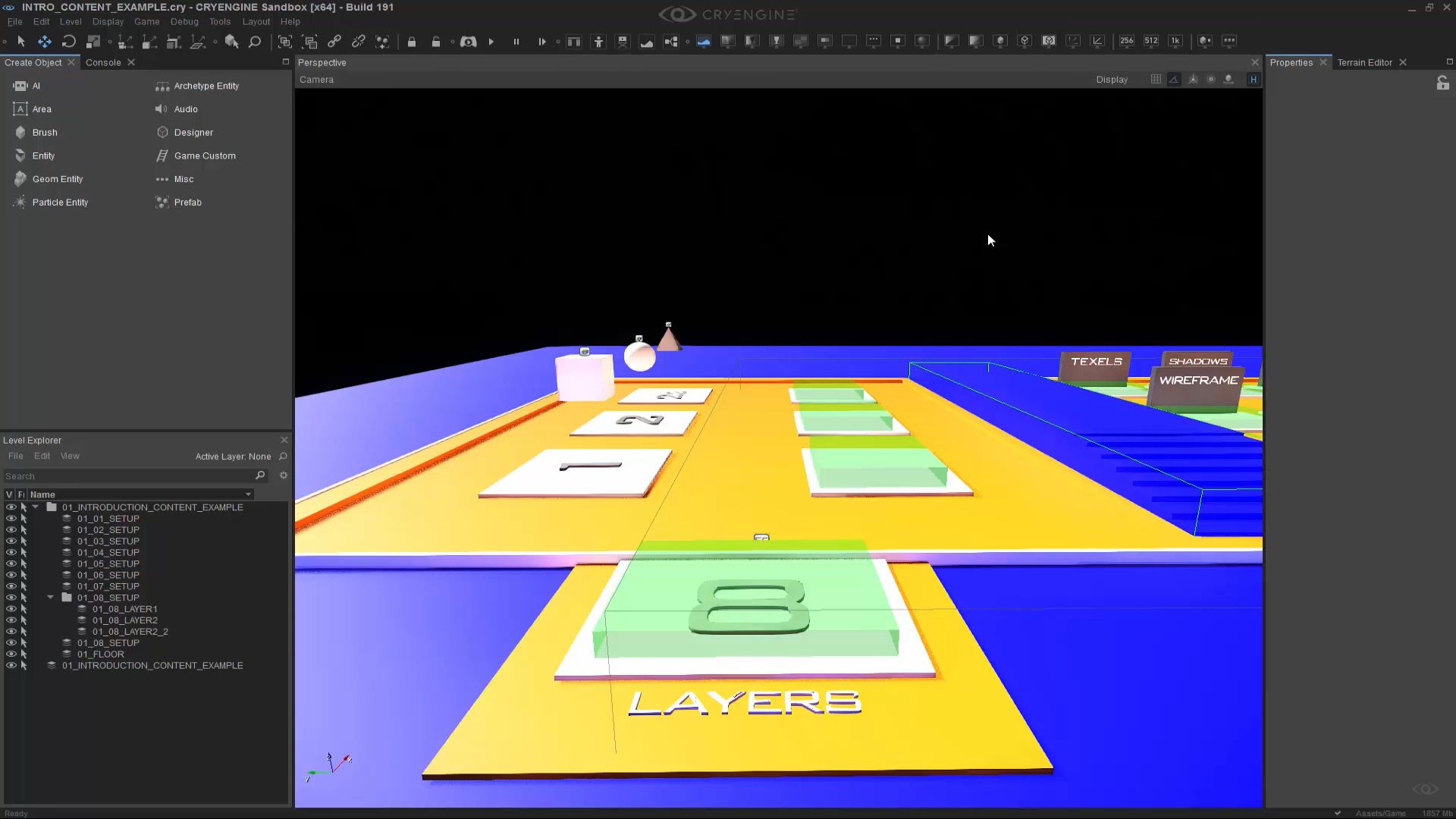Click the Unlink objects icon
Screen dimensions: 1456x819
click(x=358, y=42)
